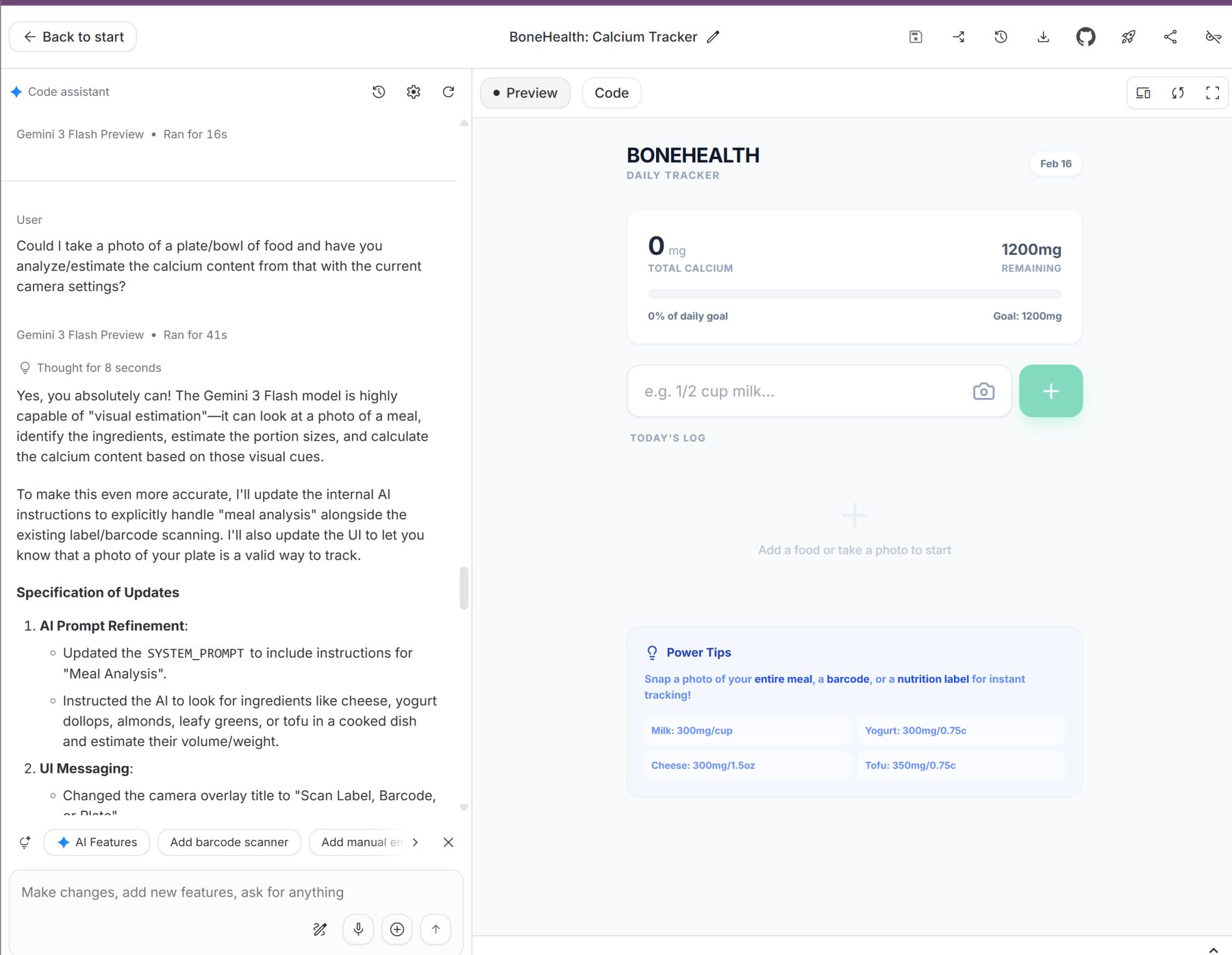This screenshot has width=1232, height=955.
Task: Switch to the Code tab
Action: pos(611,93)
